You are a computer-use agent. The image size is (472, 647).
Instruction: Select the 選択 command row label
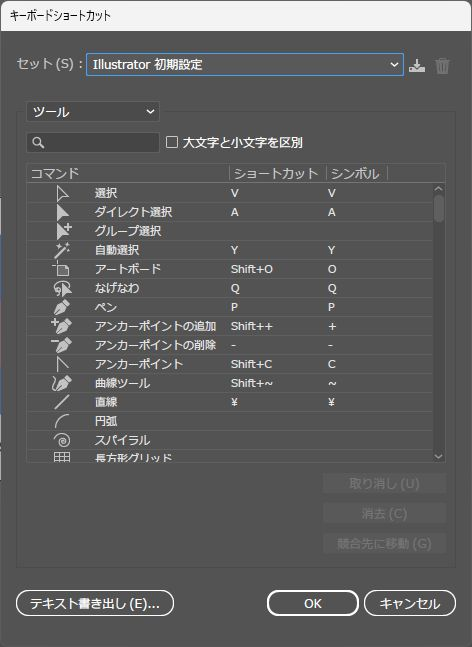coord(106,193)
